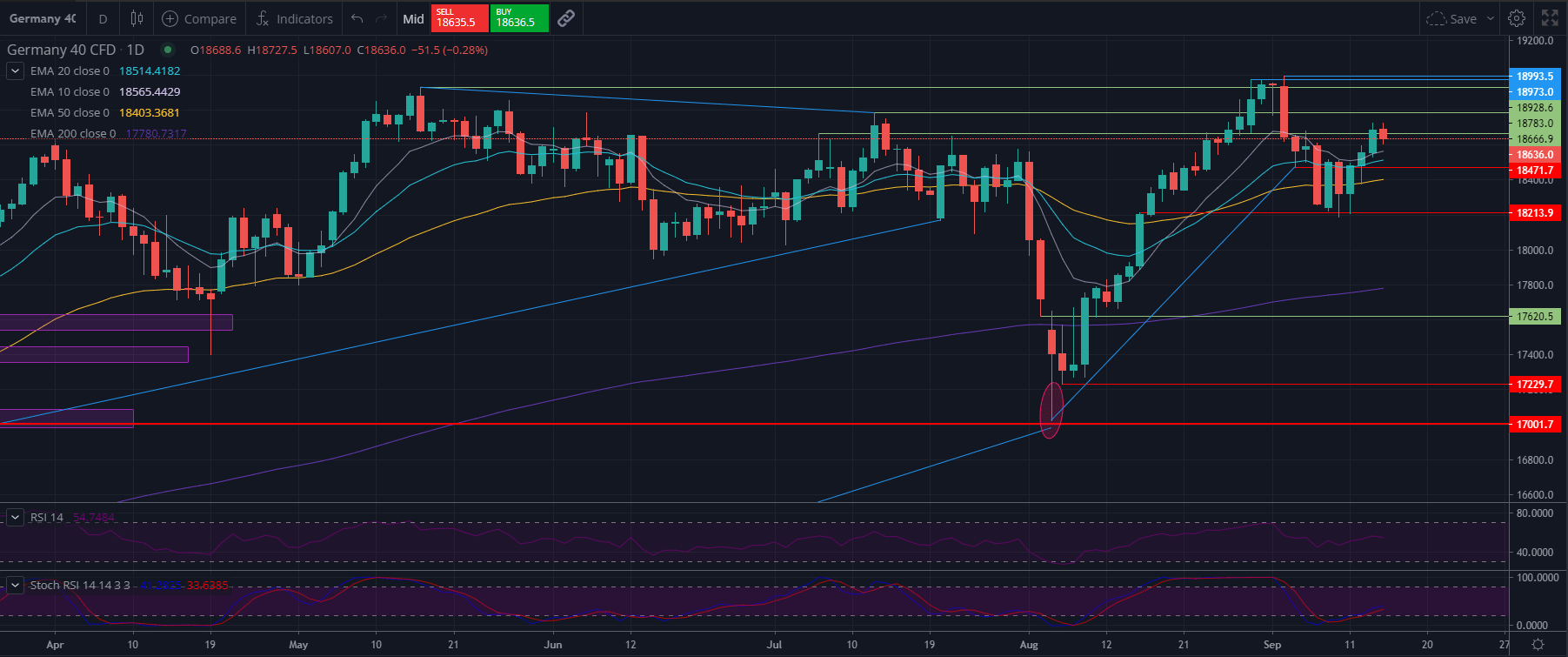This screenshot has width=1568, height=657.
Task: Select the RSI 14 indicator label
Action: (x=47, y=517)
